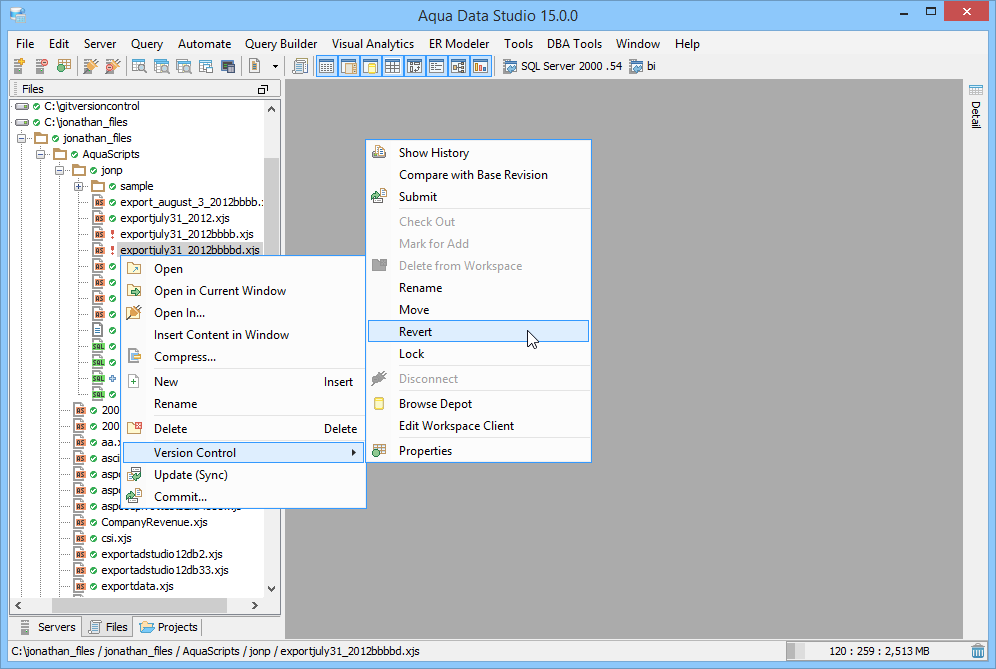This screenshot has height=669, width=996.
Task: Click the script scroll toolbar icon
Action: pos(300,65)
